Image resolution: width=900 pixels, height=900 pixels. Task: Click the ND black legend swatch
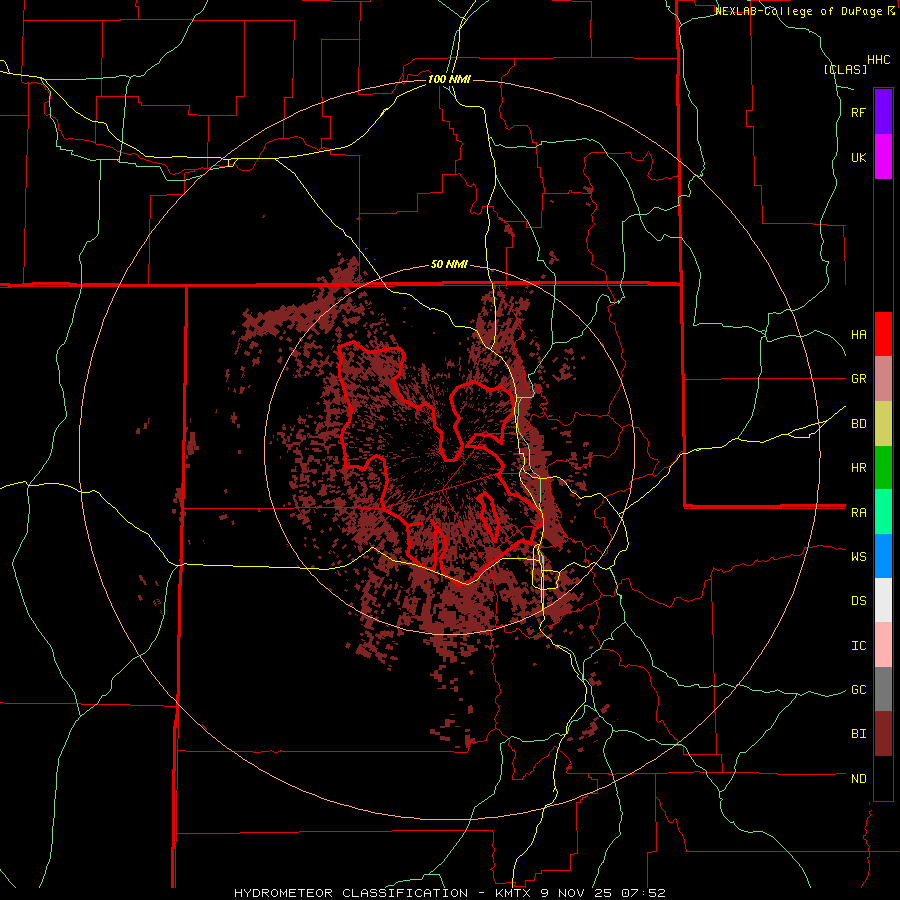[883, 778]
